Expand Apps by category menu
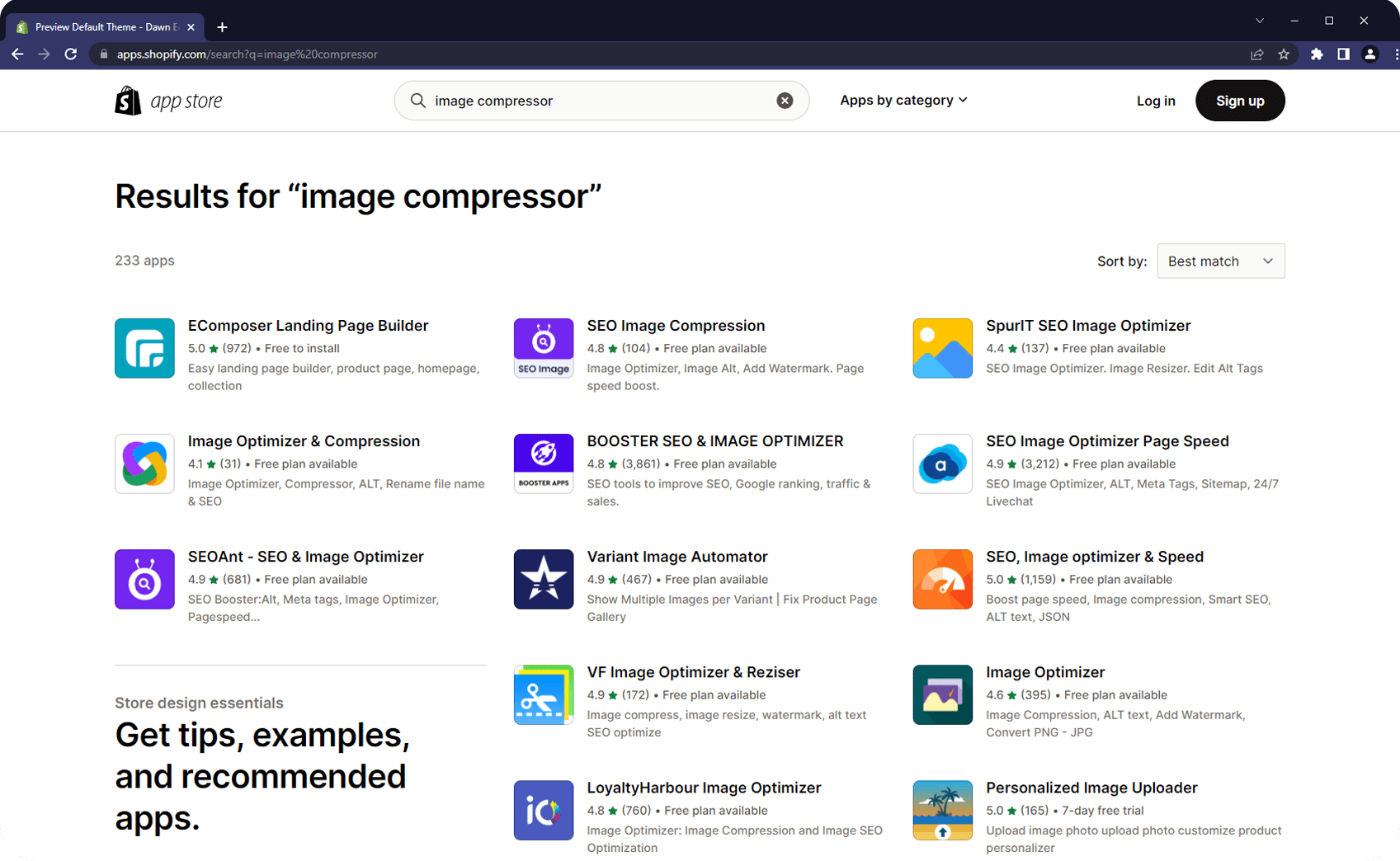This screenshot has width=1400, height=861. click(903, 101)
